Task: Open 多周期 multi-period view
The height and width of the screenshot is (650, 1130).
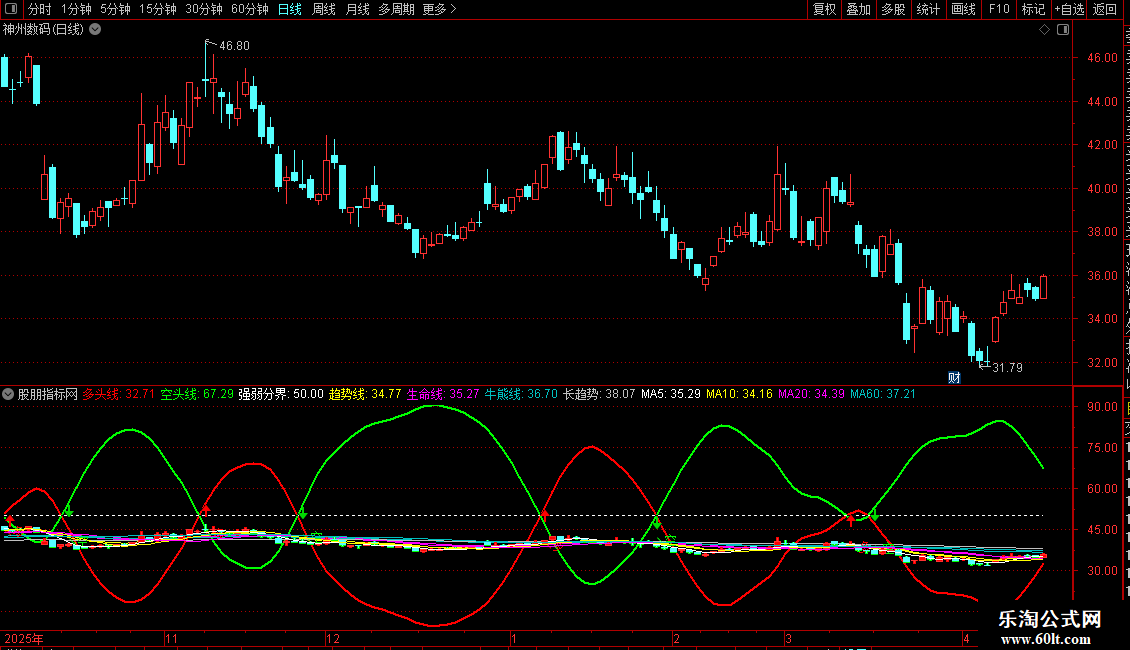Action: coord(396,9)
